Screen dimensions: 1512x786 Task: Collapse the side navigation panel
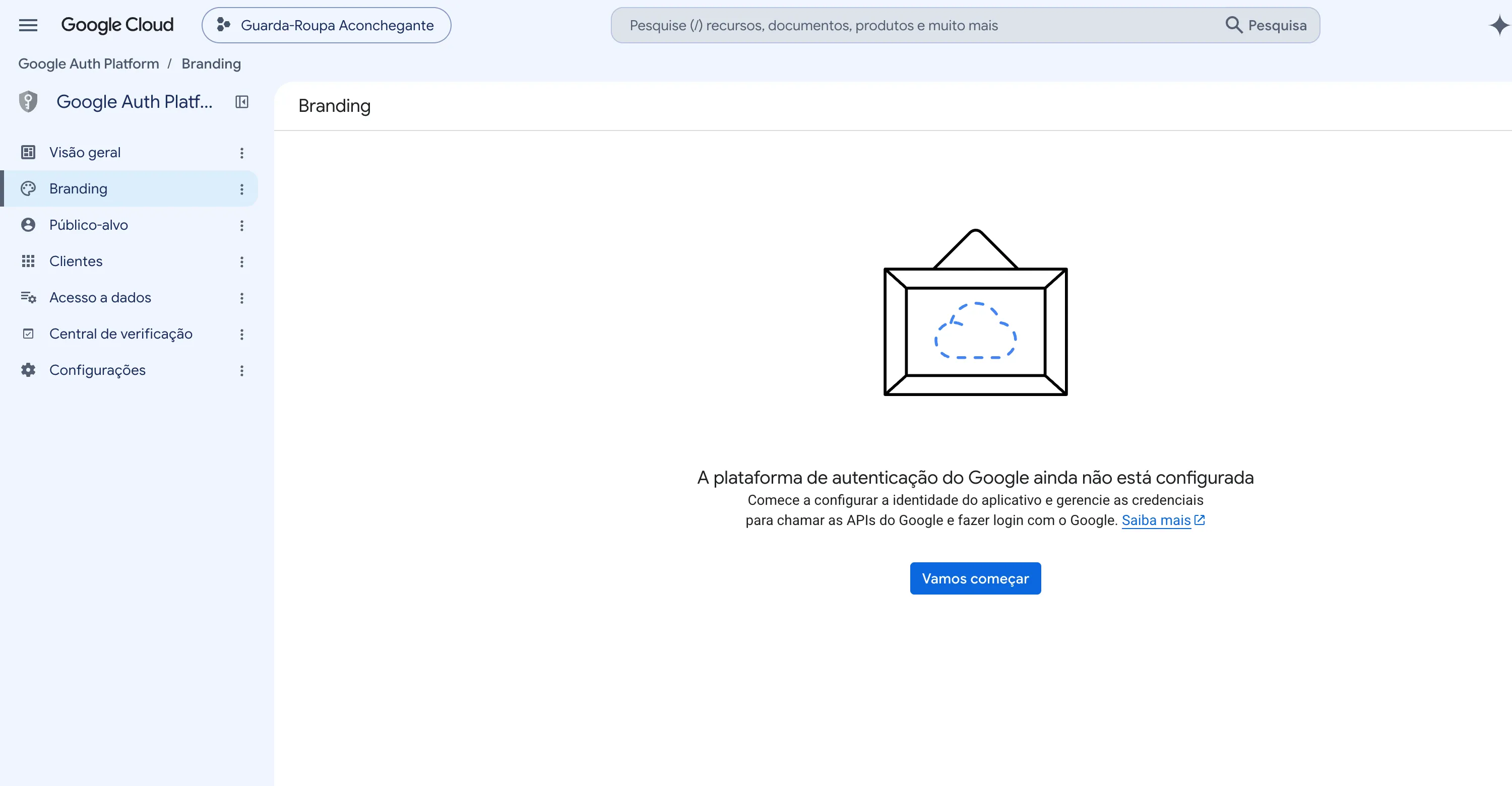point(242,102)
